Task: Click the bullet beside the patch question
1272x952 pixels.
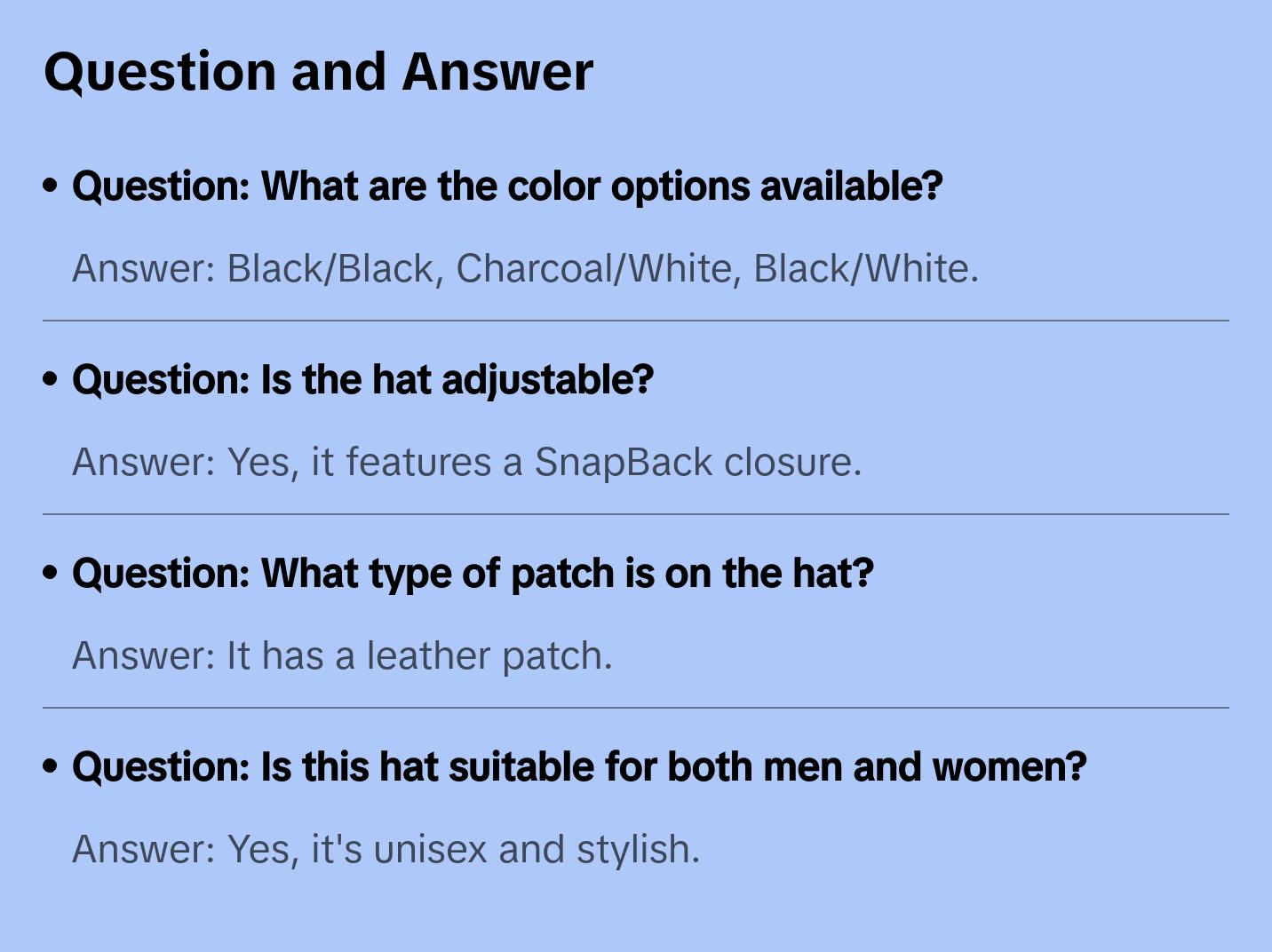Action: click(x=51, y=573)
